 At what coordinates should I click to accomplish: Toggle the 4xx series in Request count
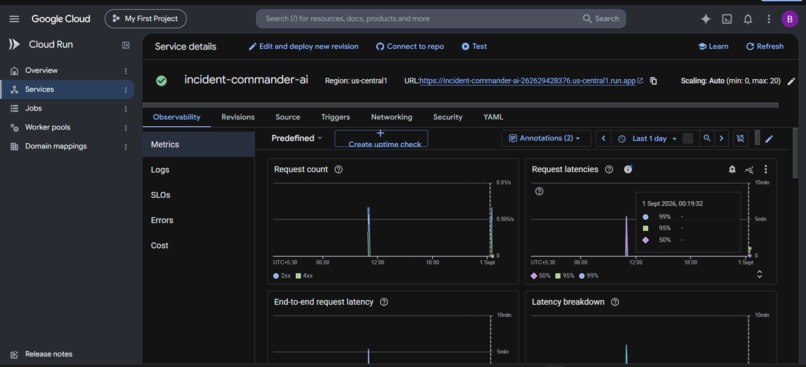pos(304,276)
